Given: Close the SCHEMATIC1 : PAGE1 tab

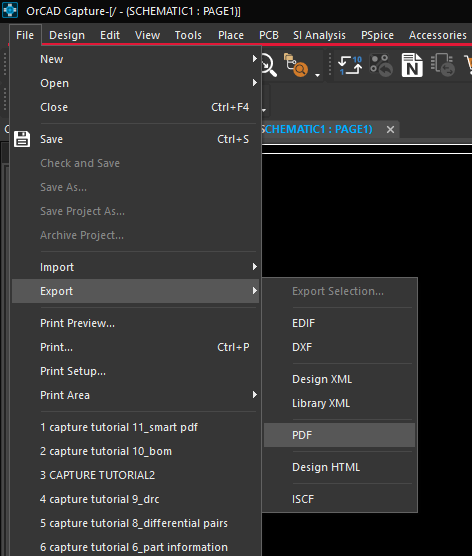Looking at the screenshot, I should 390,130.
